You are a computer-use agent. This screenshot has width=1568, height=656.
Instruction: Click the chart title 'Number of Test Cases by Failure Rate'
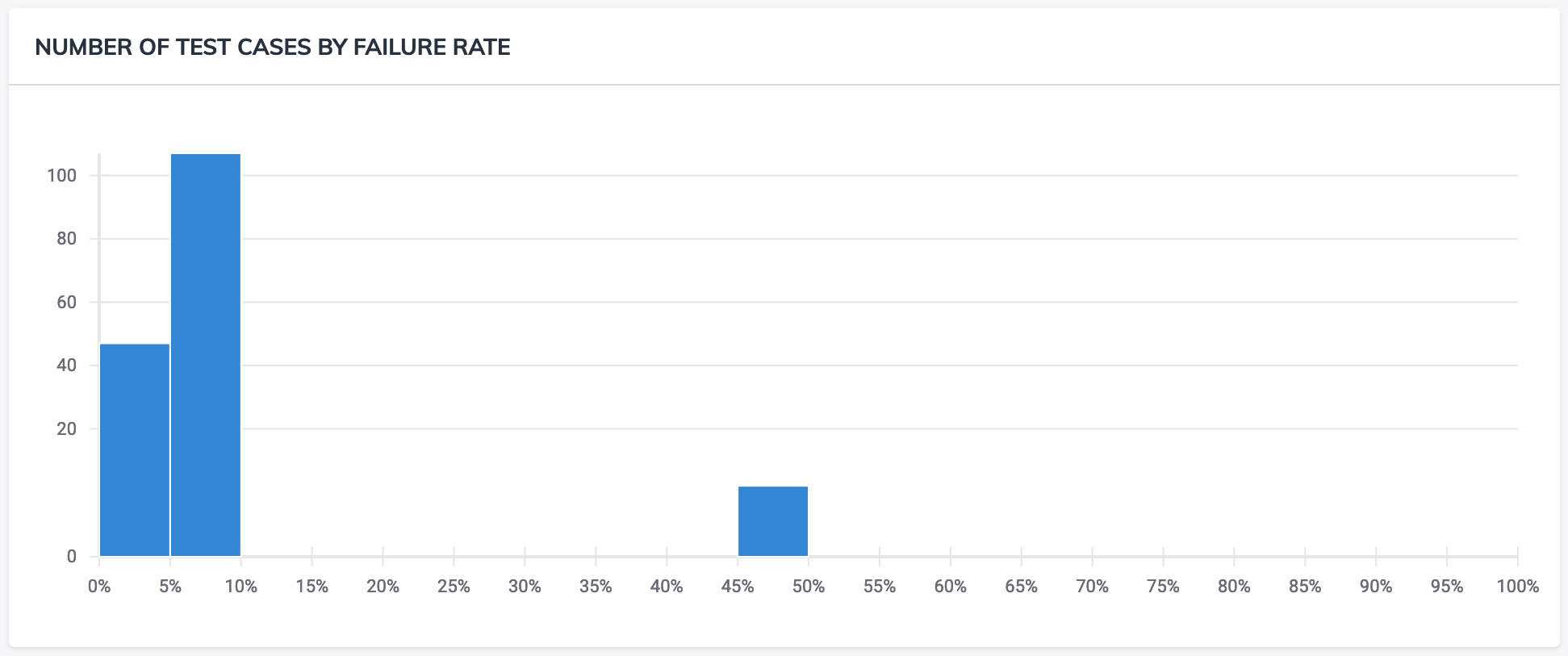(x=273, y=48)
